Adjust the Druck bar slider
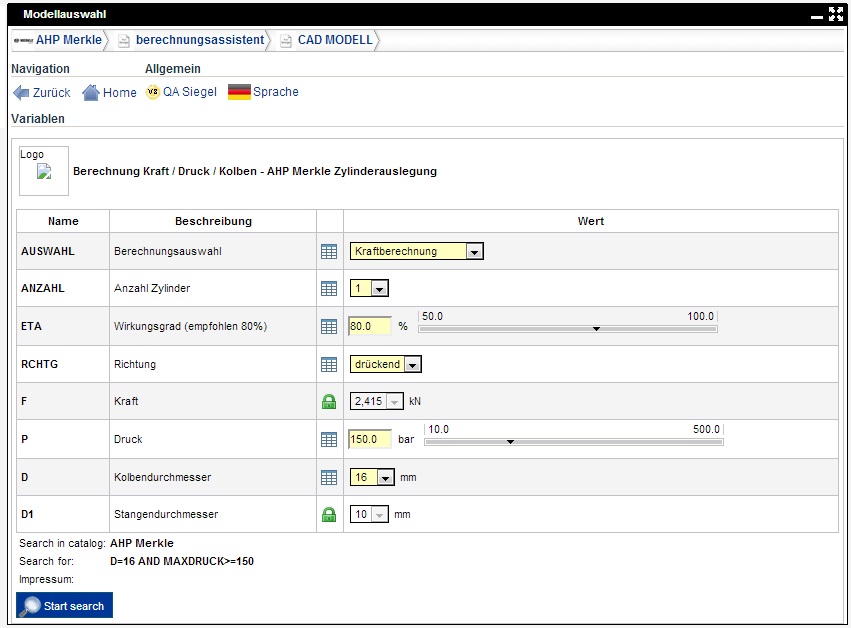The image size is (851, 628). 574,442
